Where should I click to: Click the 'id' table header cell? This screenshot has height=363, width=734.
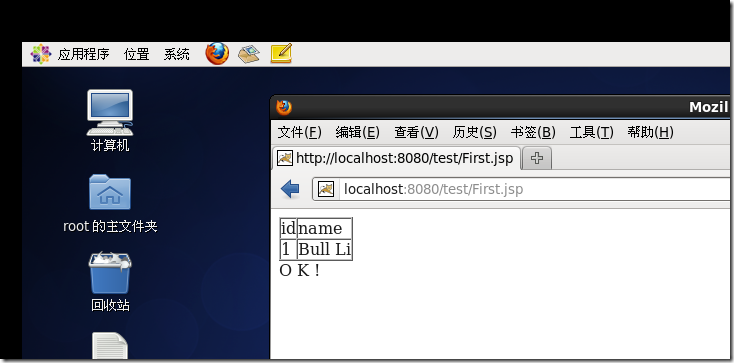tap(288, 229)
